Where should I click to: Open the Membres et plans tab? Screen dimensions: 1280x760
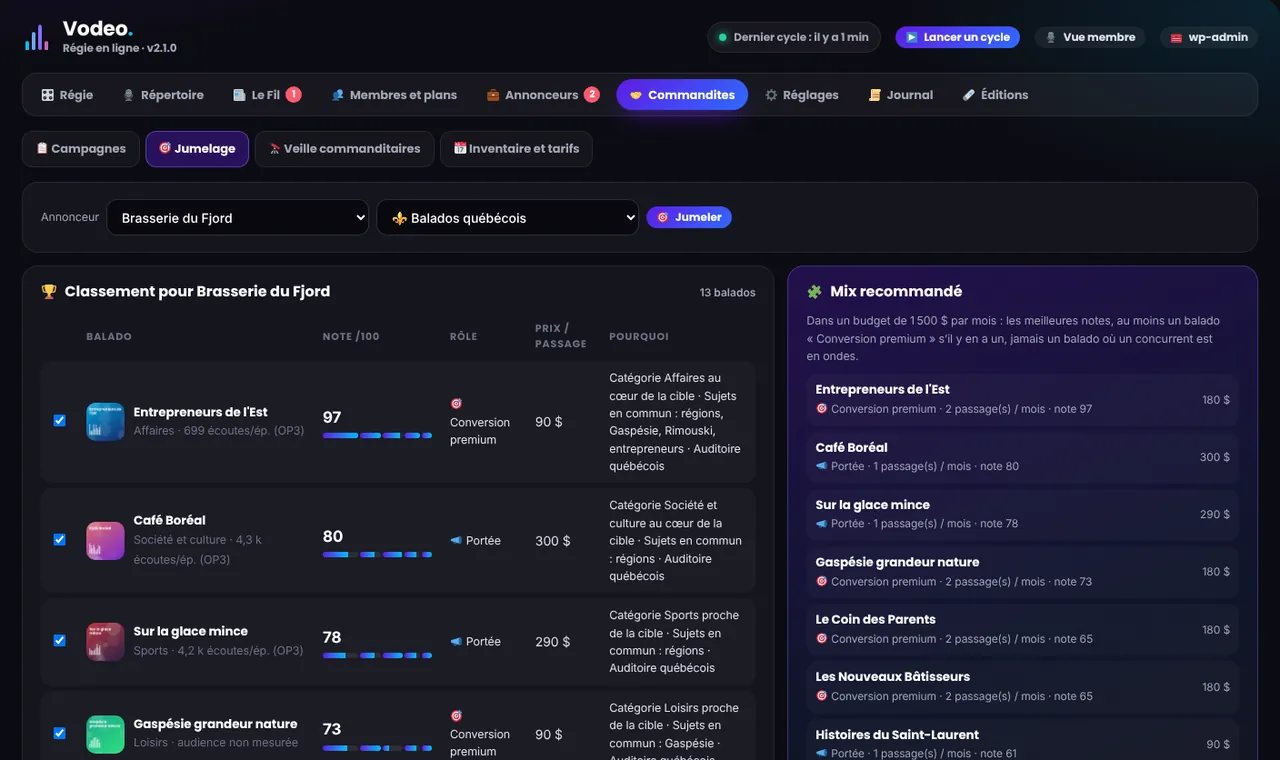point(394,95)
